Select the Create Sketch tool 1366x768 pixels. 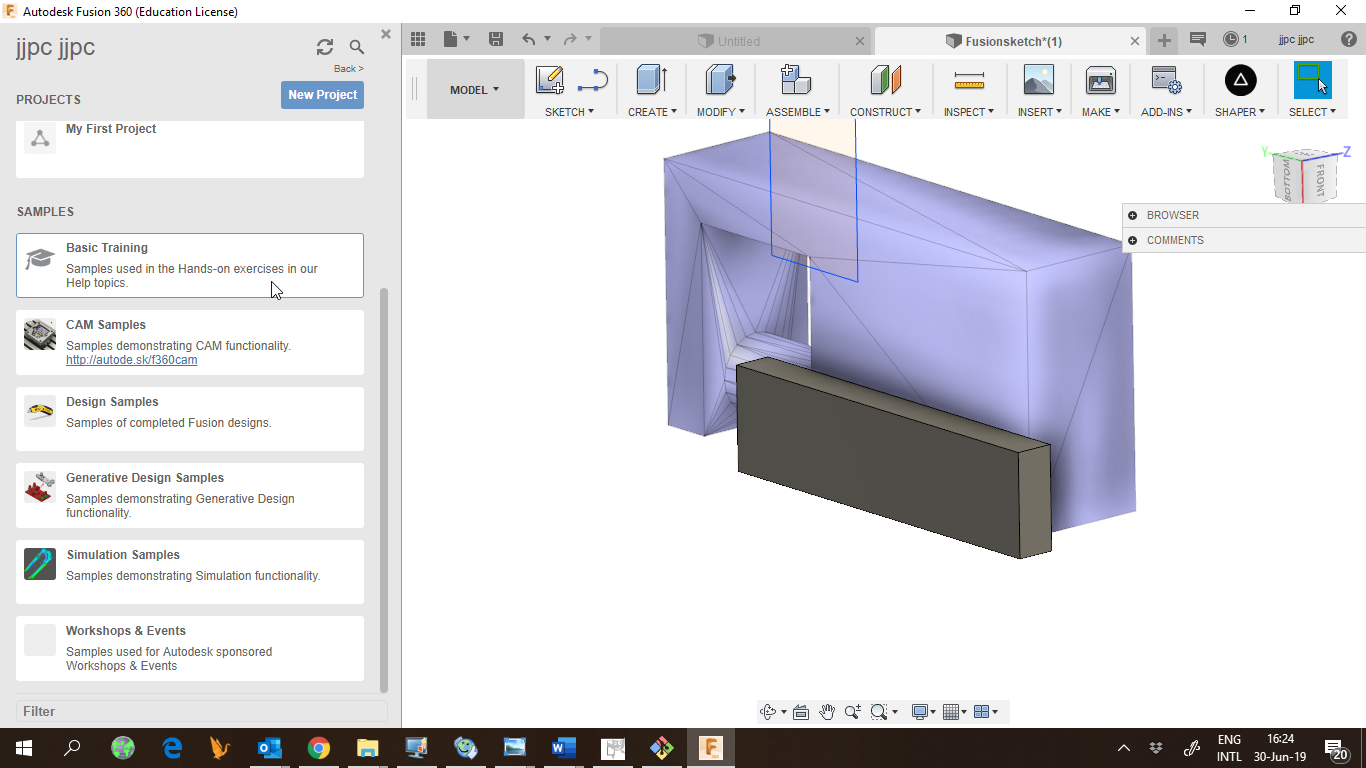click(x=549, y=80)
